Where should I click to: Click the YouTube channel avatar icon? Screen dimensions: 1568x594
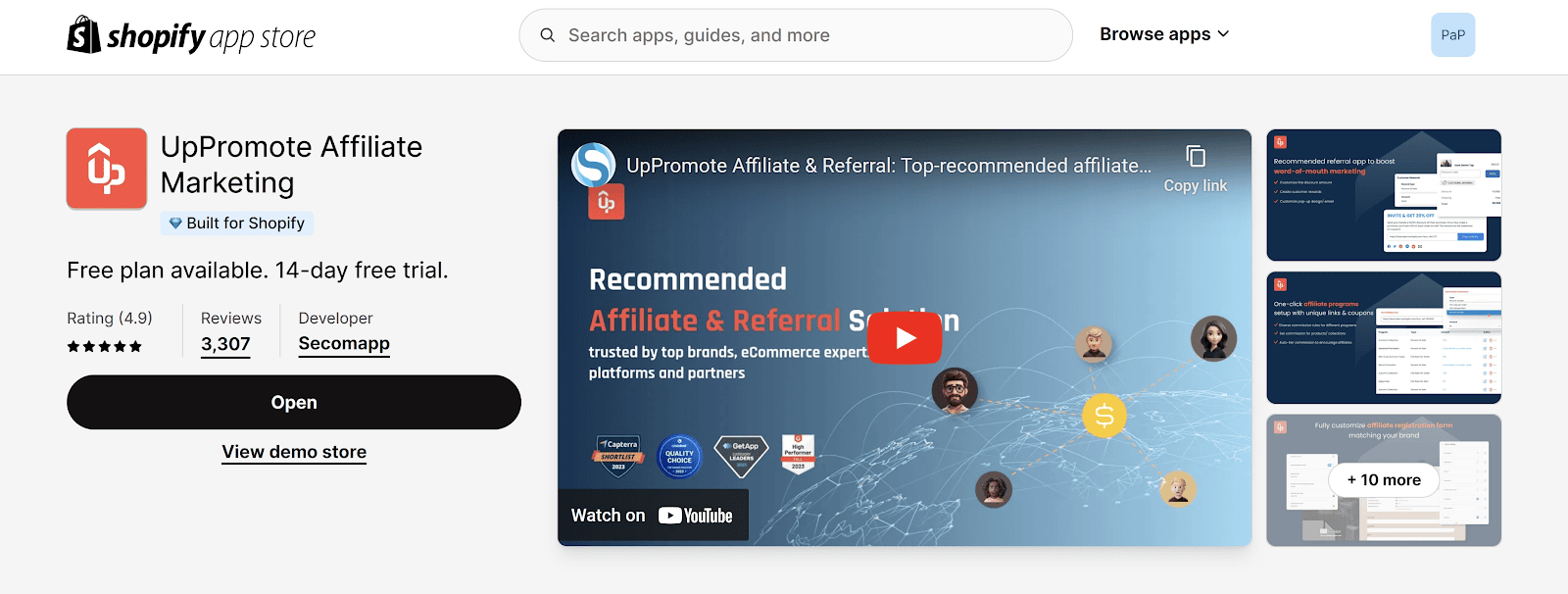click(594, 165)
